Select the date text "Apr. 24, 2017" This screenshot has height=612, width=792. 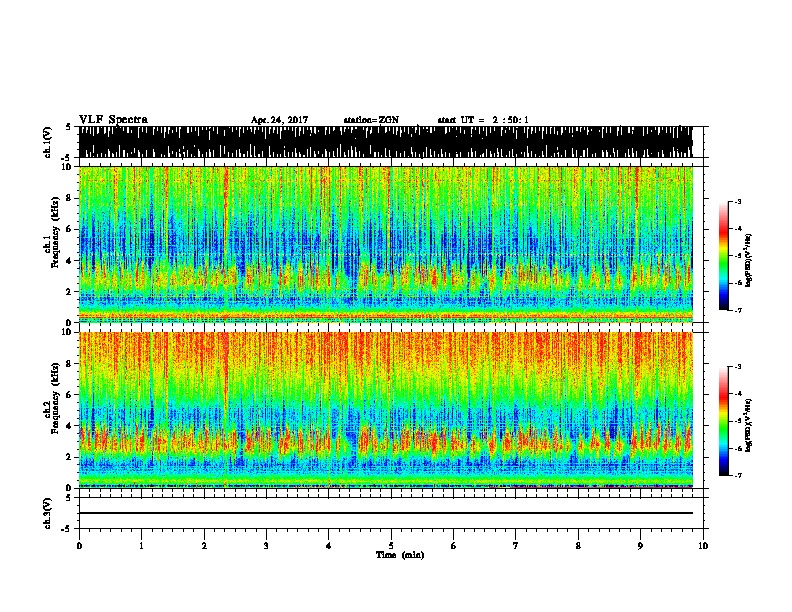click(x=279, y=120)
